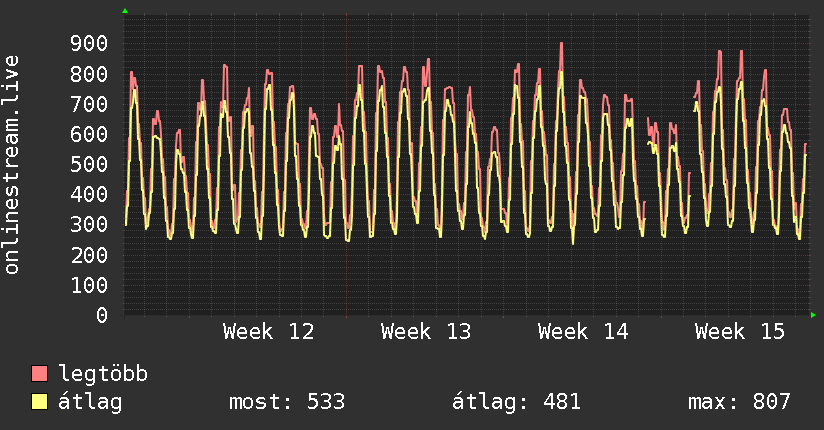Click the green arrow at the x-axis end
The image size is (824, 430).
tap(813, 315)
